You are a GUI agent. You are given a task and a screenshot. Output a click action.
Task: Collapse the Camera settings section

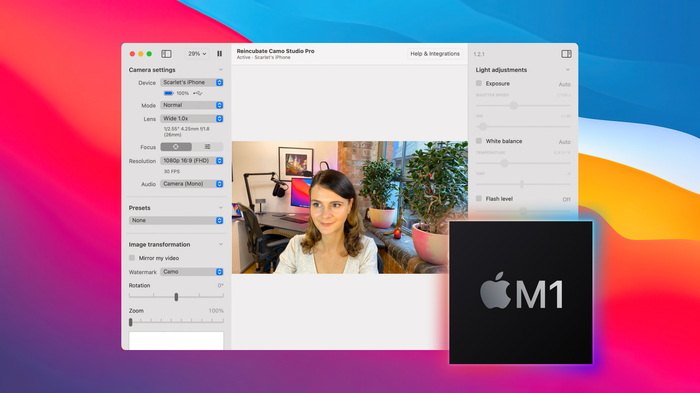221,70
